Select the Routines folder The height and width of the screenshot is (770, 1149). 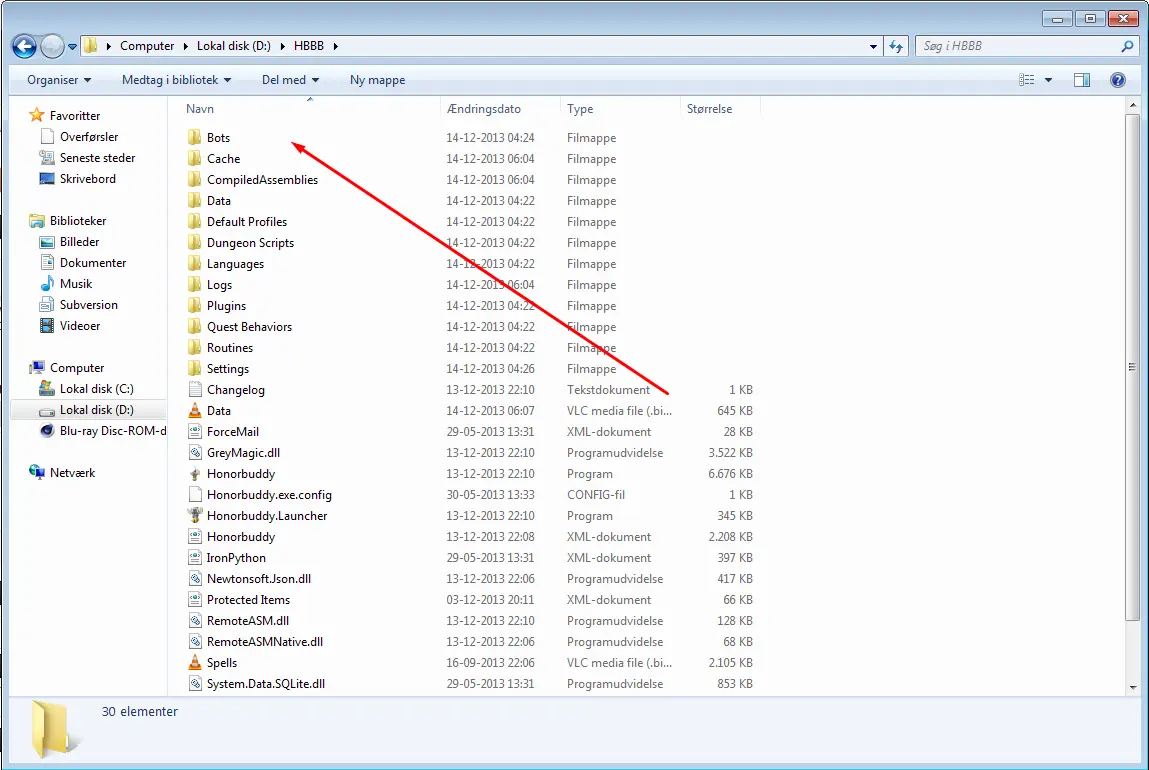[229, 347]
